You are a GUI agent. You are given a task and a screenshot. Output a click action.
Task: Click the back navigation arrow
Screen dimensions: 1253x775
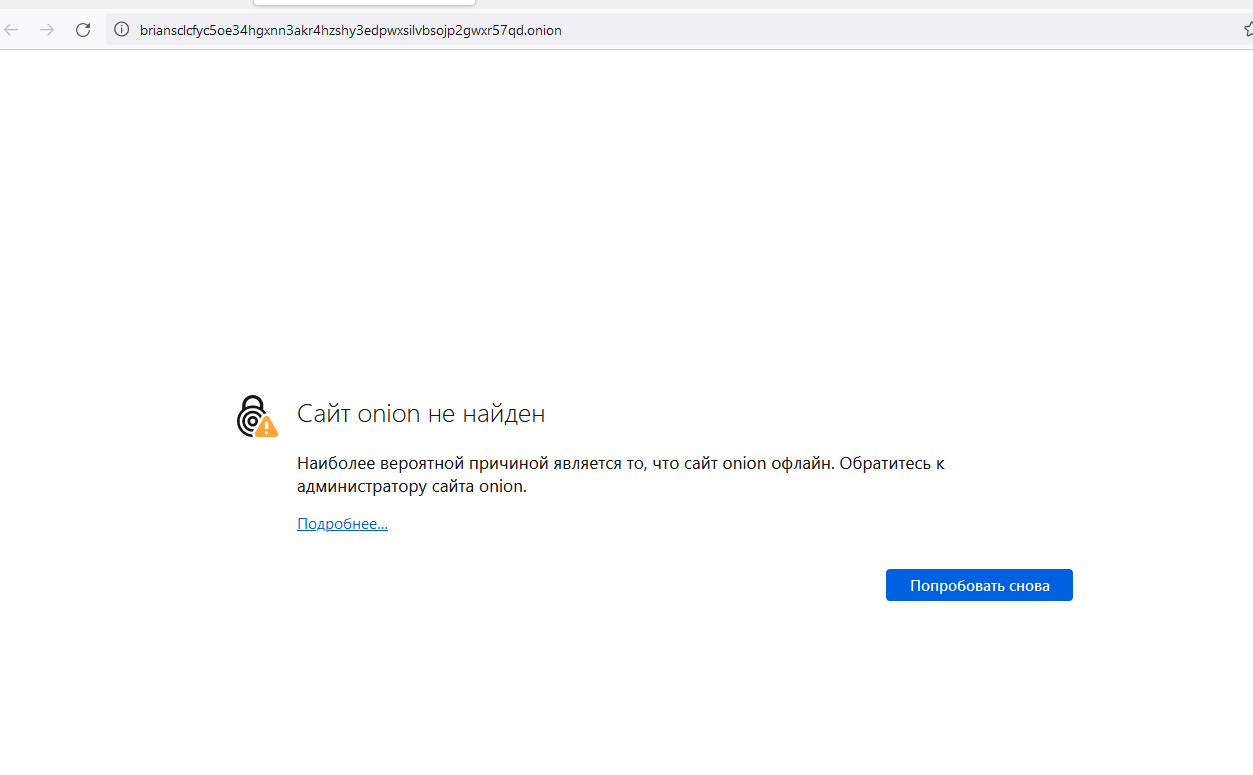pos(12,30)
